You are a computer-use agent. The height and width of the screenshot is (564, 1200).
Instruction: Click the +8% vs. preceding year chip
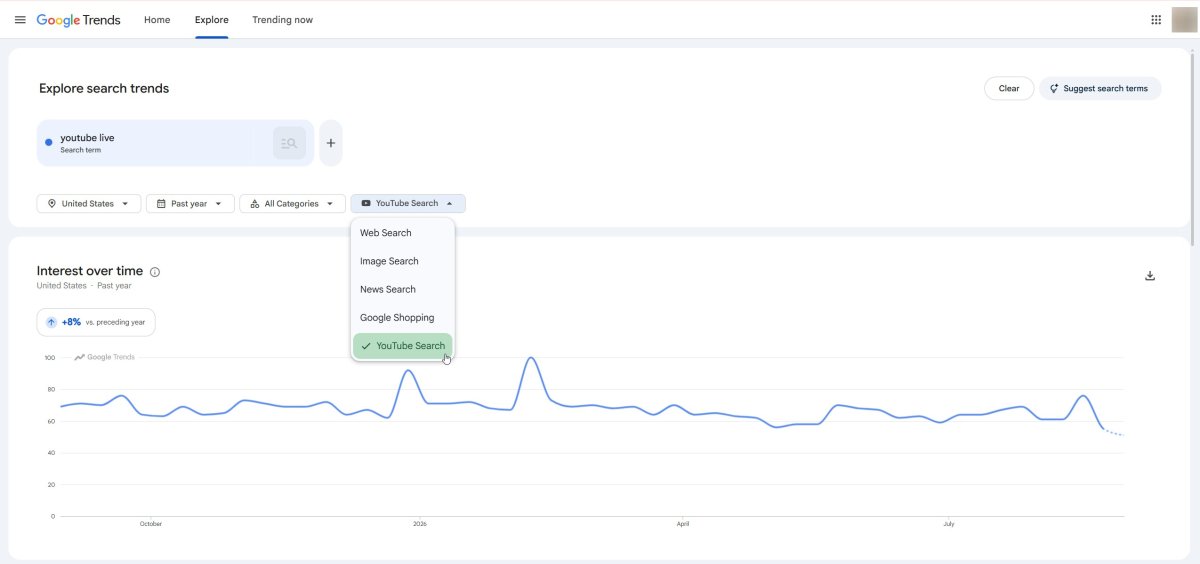[96, 322]
